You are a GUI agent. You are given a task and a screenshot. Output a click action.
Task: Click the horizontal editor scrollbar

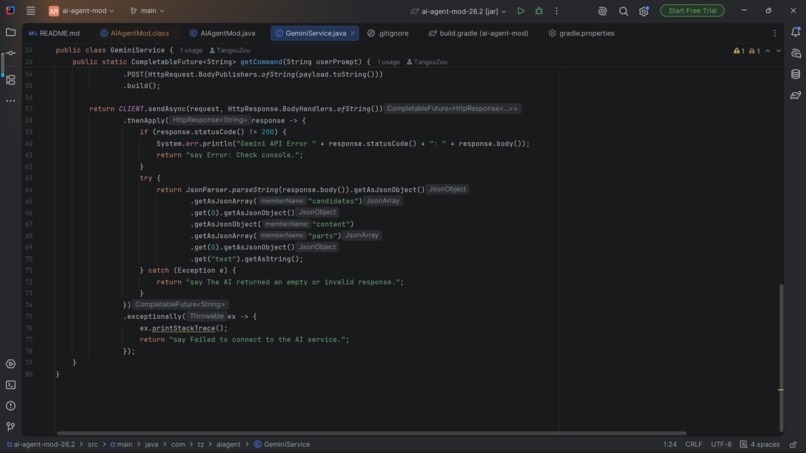pyautogui.click(x=371, y=433)
